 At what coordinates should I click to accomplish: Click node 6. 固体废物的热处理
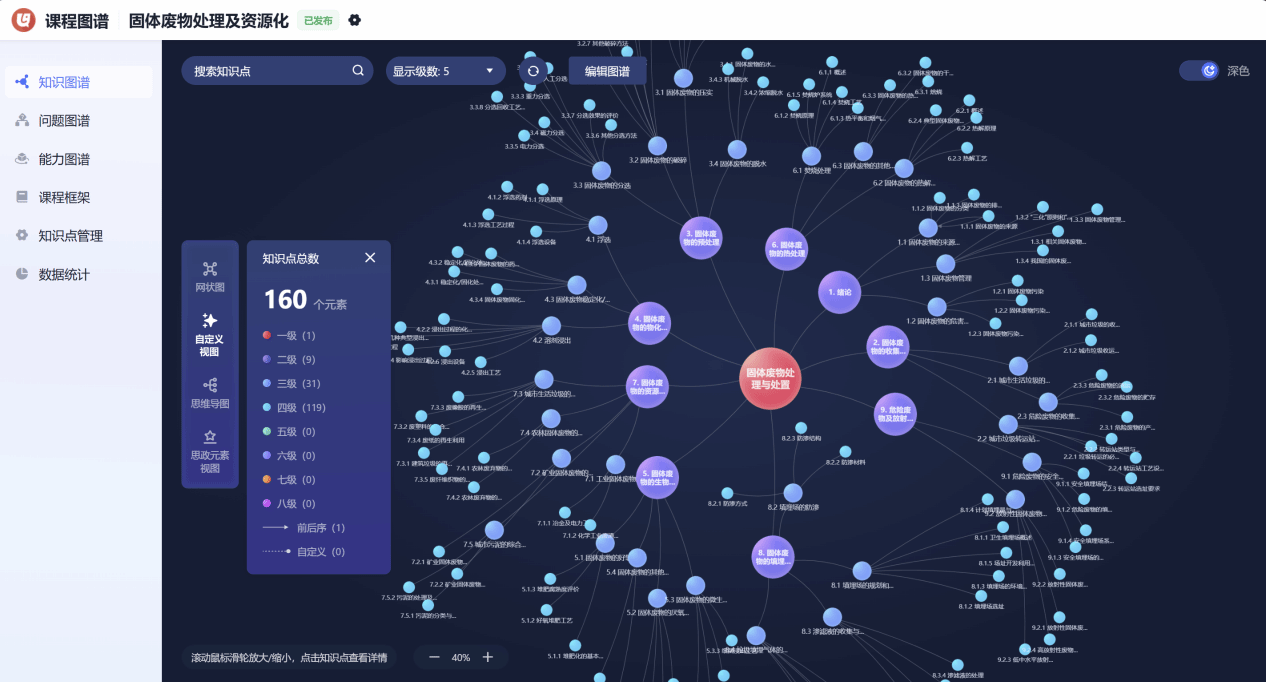pyautogui.click(x=787, y=249)
